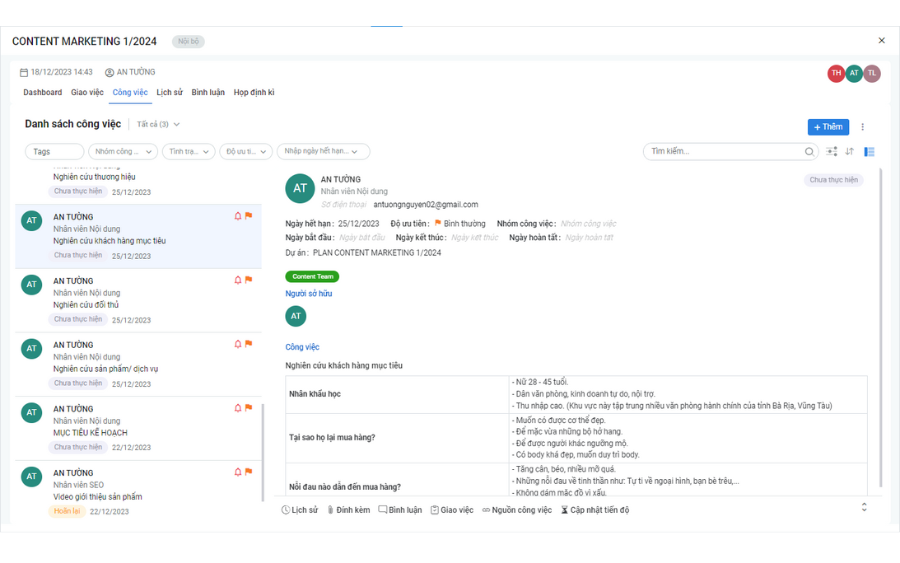Open the three-dot more options menu
The image size is (900, 563).
(862, 127)
